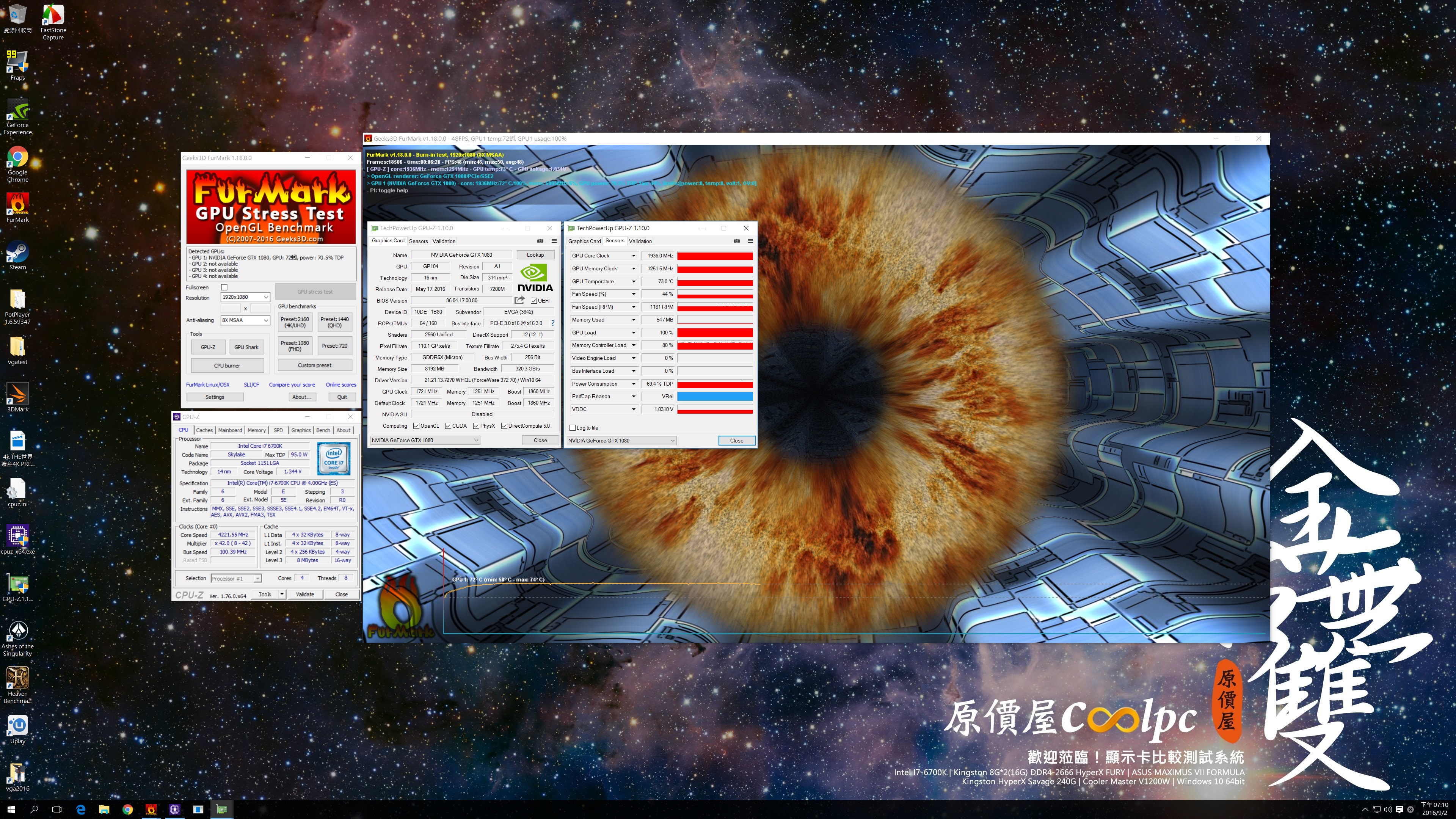Click the CPU burner button in FurMark
1456x819 pixels.
tap(227, 366)
